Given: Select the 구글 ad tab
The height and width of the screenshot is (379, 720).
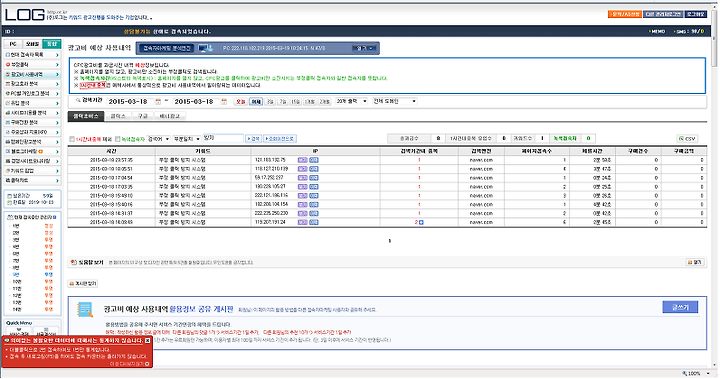Looking at the screenshot, I should [x=143, y=116].
